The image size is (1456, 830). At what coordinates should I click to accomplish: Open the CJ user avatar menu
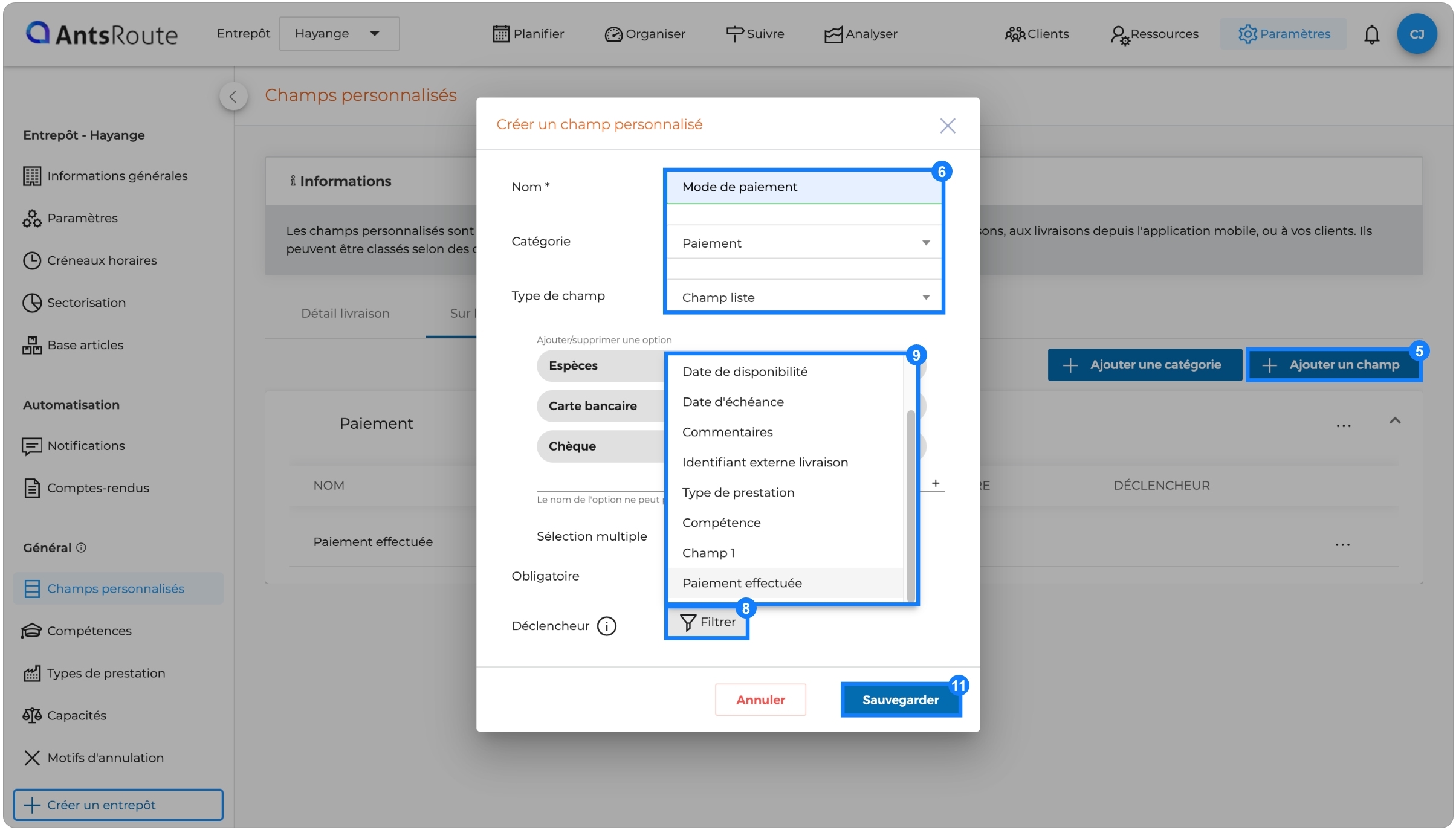point(1417,34)
